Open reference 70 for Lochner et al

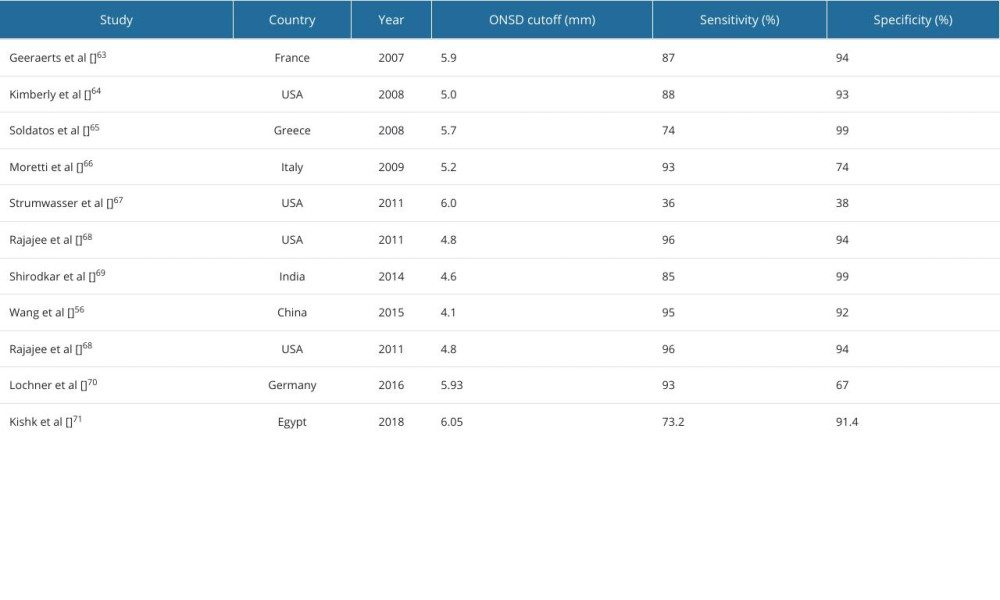click(92, 383)
